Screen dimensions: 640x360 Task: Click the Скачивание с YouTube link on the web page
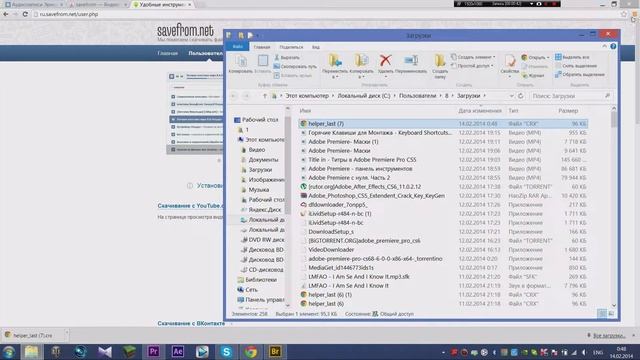190,206
